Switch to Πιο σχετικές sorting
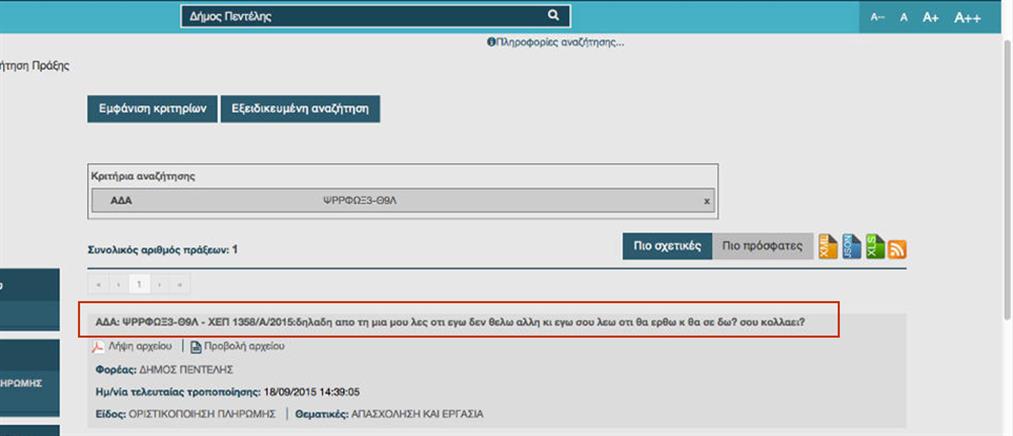This screenshot has height=436, width=1013. pos(667,247)
